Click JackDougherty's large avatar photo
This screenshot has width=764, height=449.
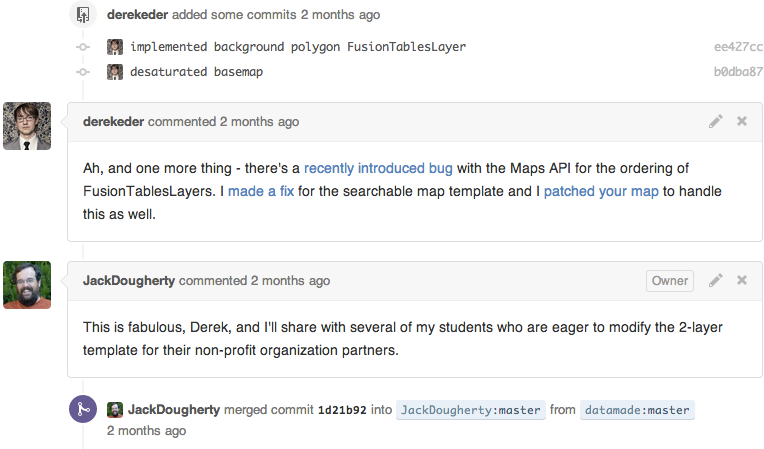coord(27,285)
